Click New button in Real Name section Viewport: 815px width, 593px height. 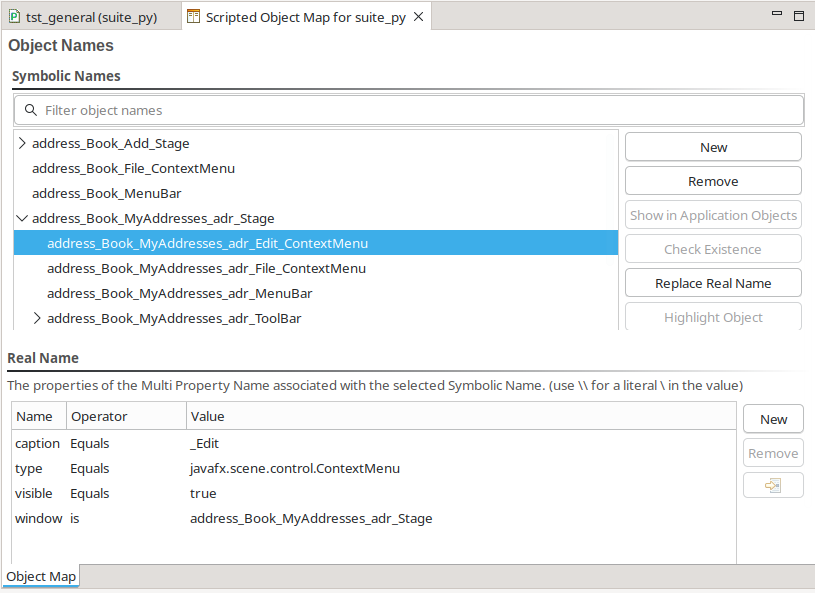pyautogui.click(x=773, y=419)
